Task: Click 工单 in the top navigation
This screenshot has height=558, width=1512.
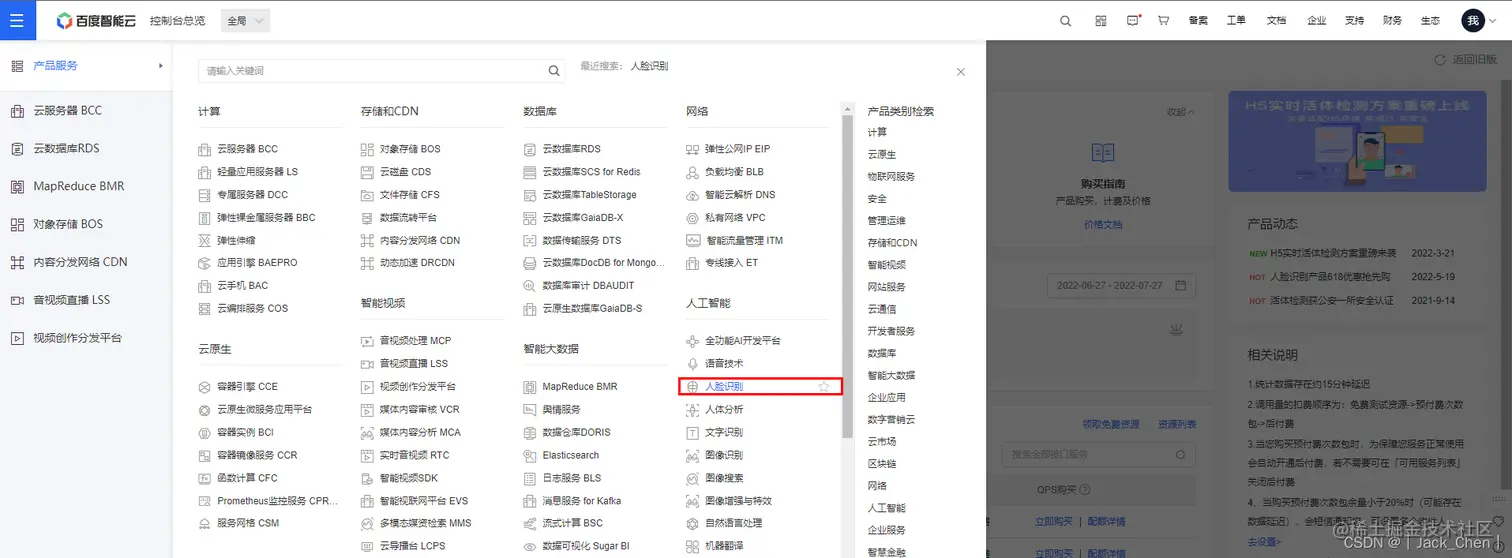Action: click(x=1236, y=20)
